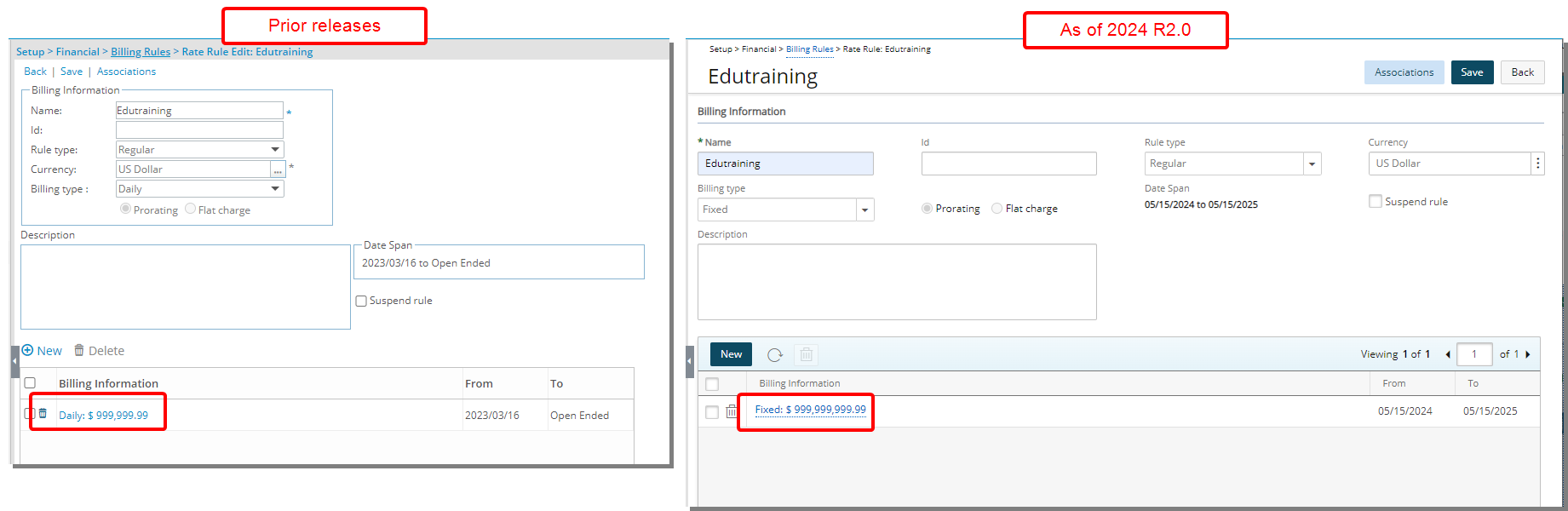The height and width of the screenshot is (511, 1568).
Task: Click Billing Information column header in prior release
Action: point(108,384)
